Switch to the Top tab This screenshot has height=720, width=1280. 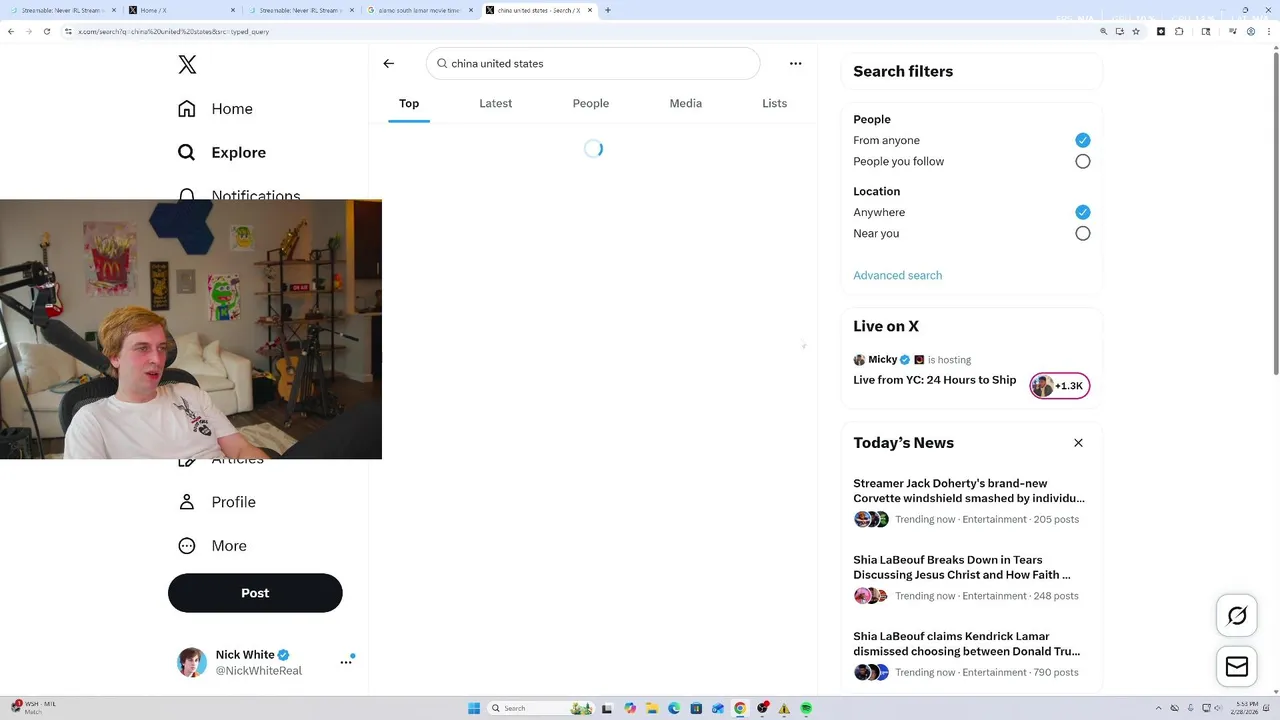409,103
